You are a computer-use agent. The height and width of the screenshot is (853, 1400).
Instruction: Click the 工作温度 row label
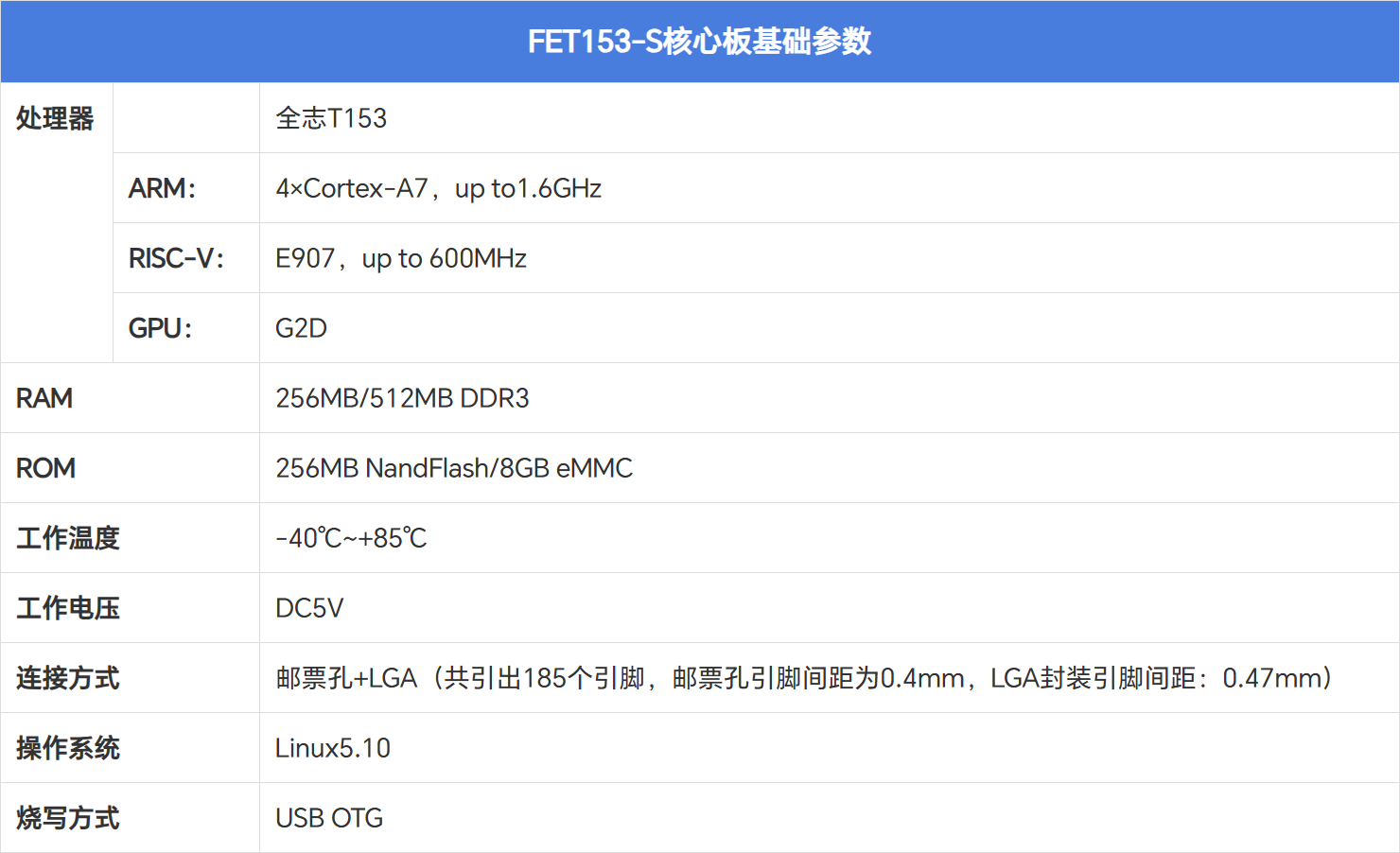[x=68, y=538]
